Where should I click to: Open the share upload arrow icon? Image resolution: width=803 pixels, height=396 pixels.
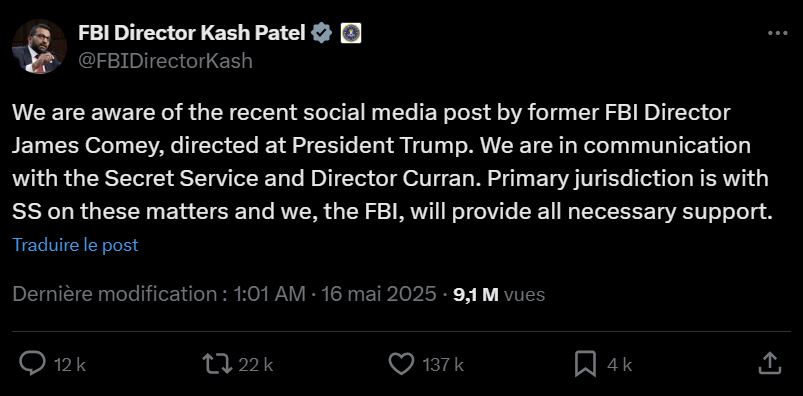click(x=770, y=364)
